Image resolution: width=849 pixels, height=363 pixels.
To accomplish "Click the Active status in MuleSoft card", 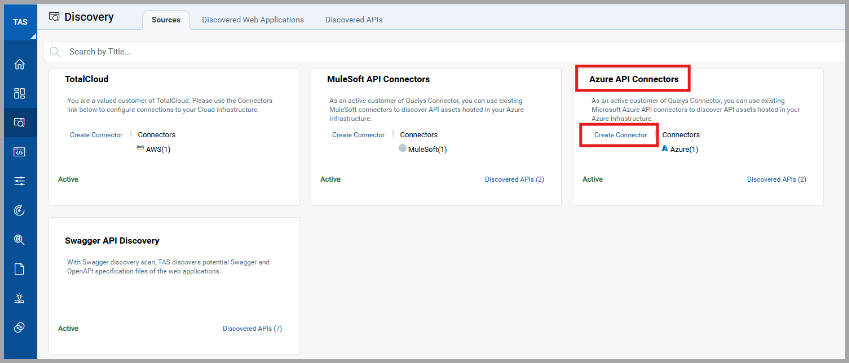I will [330, 179].
